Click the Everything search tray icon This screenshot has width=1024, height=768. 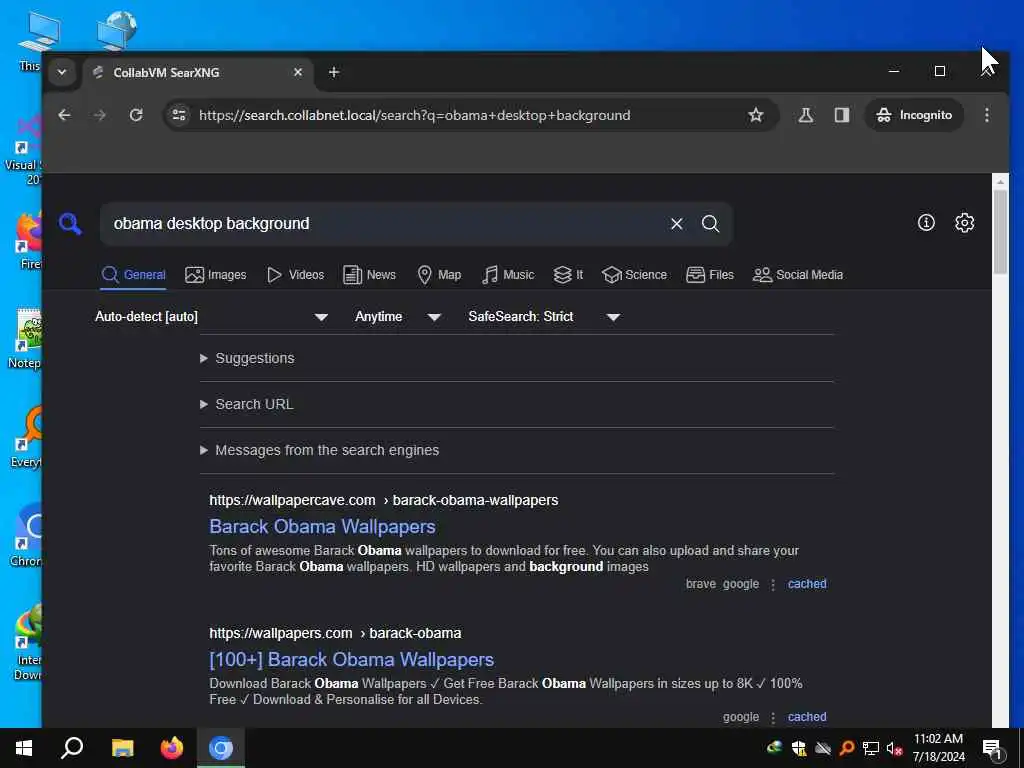point(846,748)
